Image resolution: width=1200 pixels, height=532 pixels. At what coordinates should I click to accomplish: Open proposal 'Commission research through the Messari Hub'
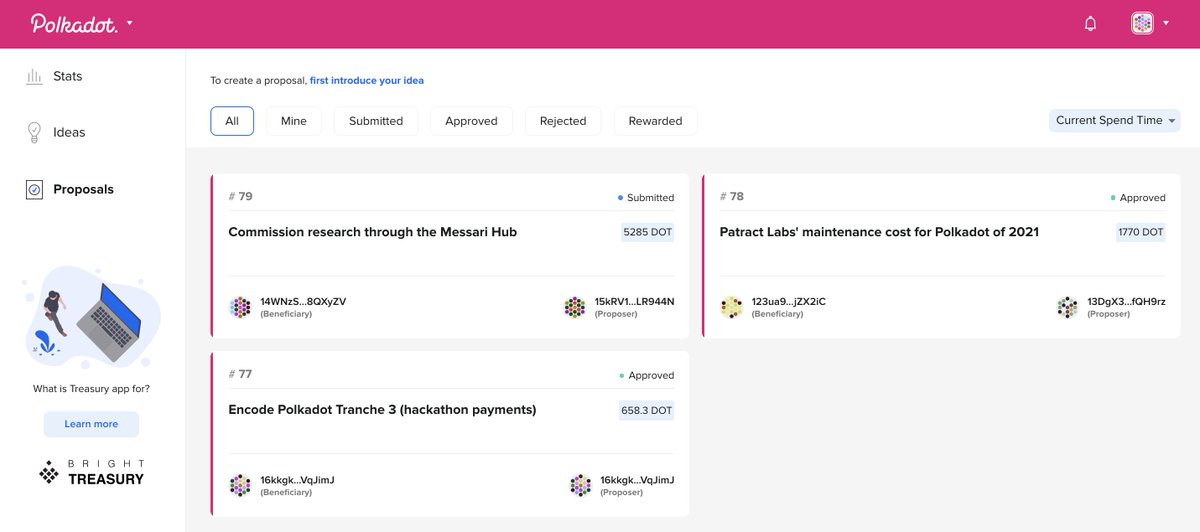point(372,232)
